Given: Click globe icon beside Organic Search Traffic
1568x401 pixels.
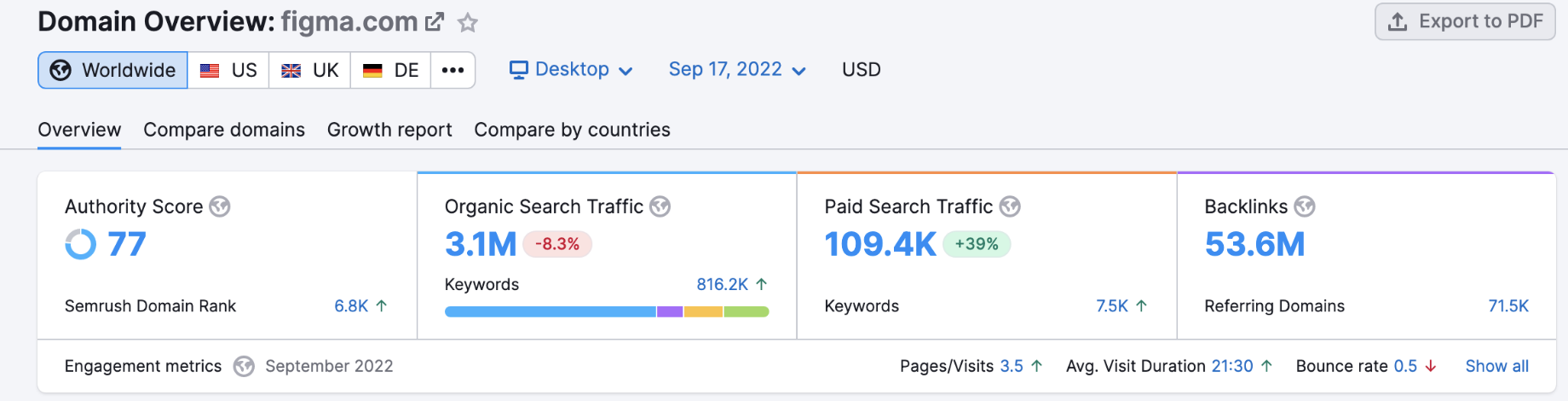Looking at the screenshot, I should pos(660,206).
